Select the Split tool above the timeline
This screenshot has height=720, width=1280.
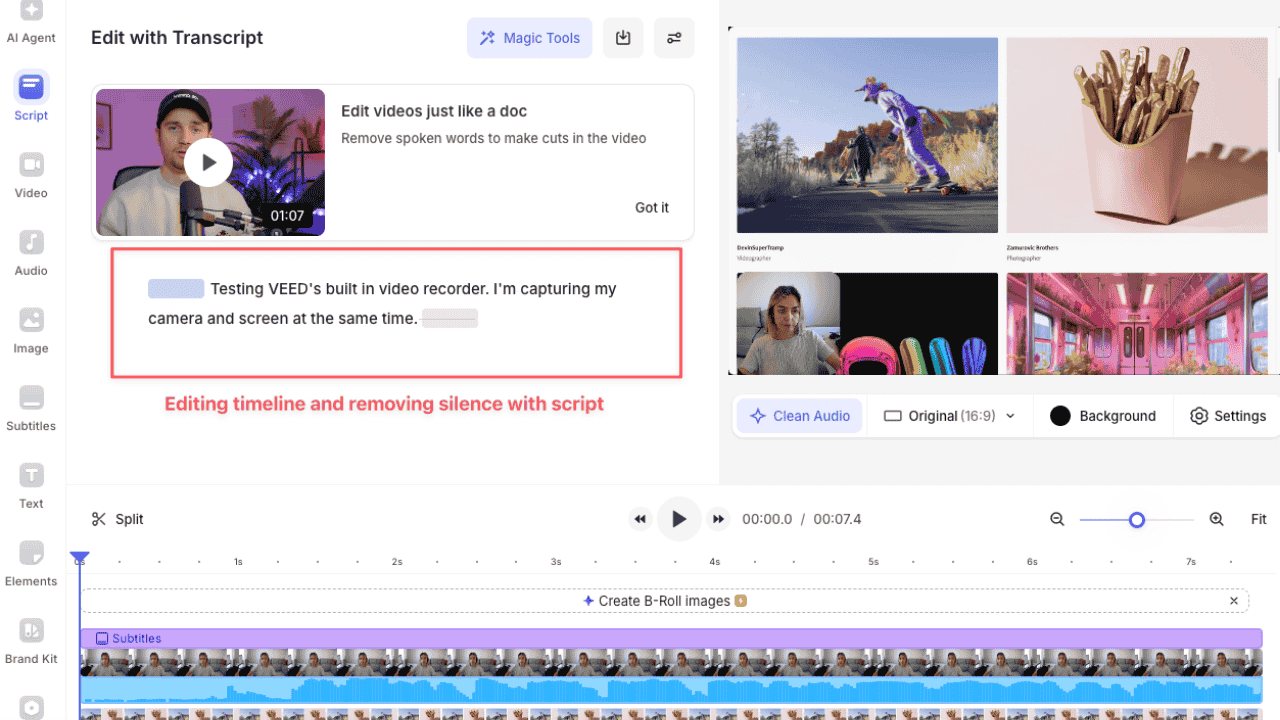point(117,519)
